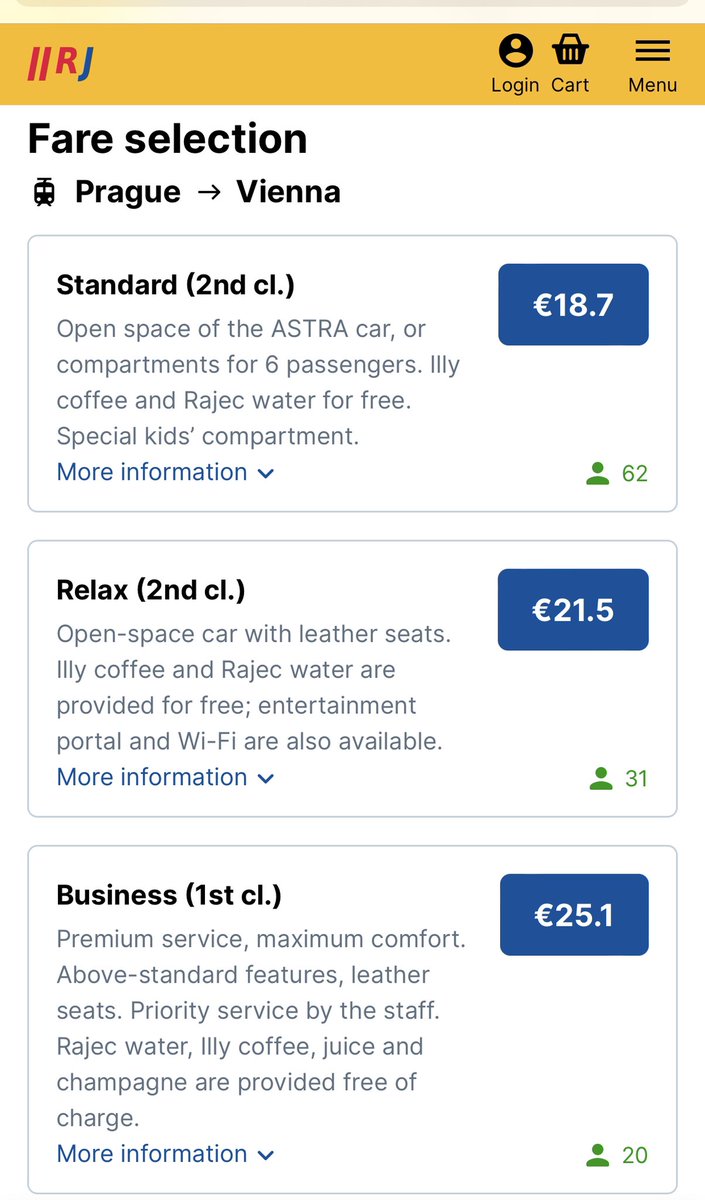Select the €21.5 Relax fare button

[x=573, y=610]
